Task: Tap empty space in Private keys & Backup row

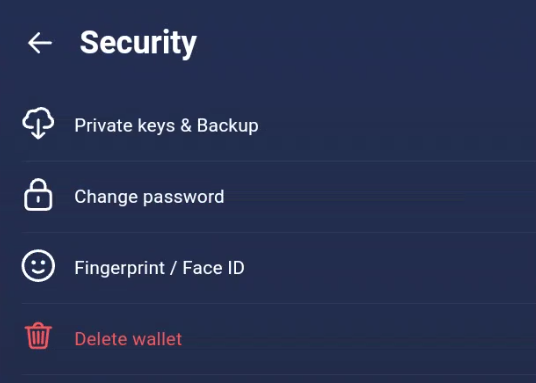Action: pos(393,125)
